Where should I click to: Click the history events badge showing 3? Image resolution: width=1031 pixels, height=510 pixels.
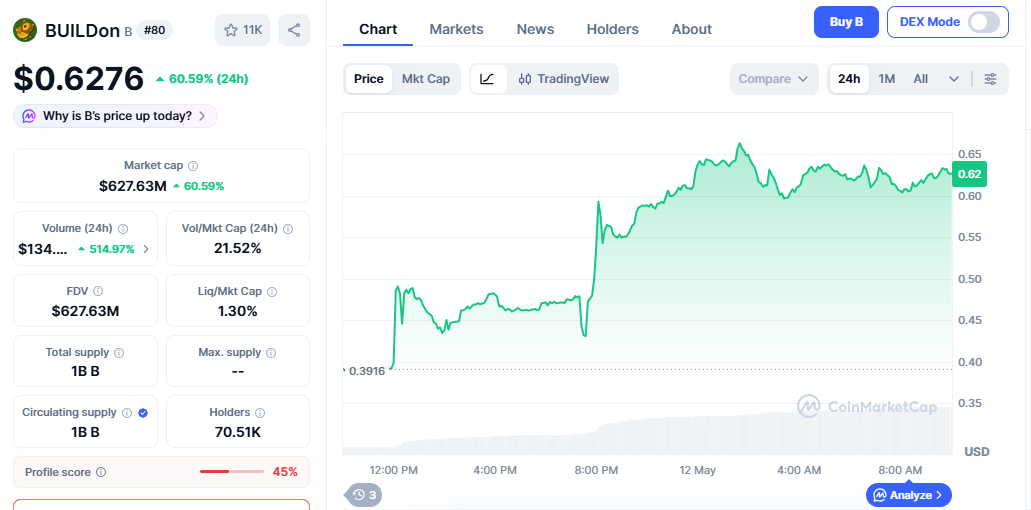[364, 495]
